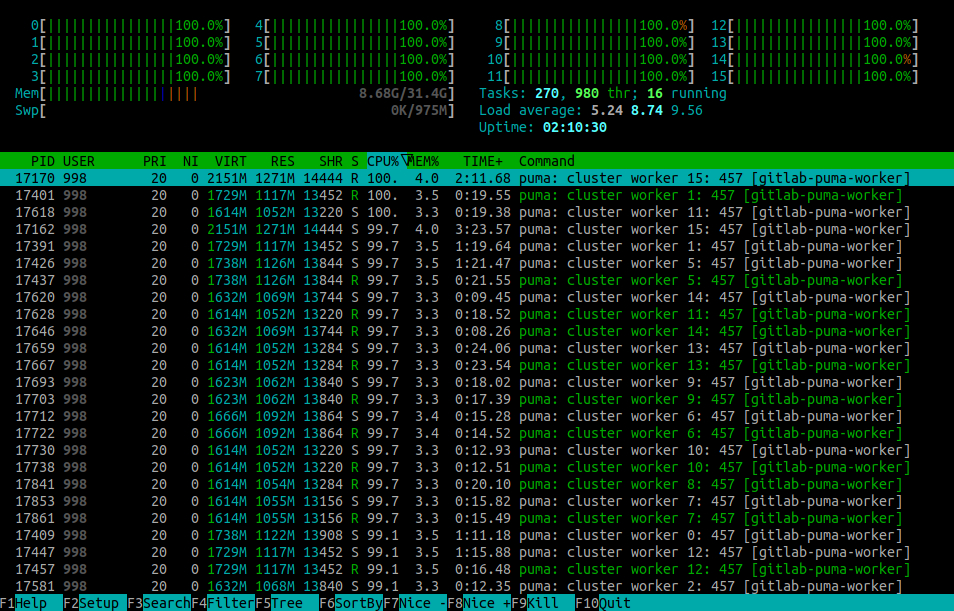Click the RES column header
954x611 pixels.
(282, 161)
